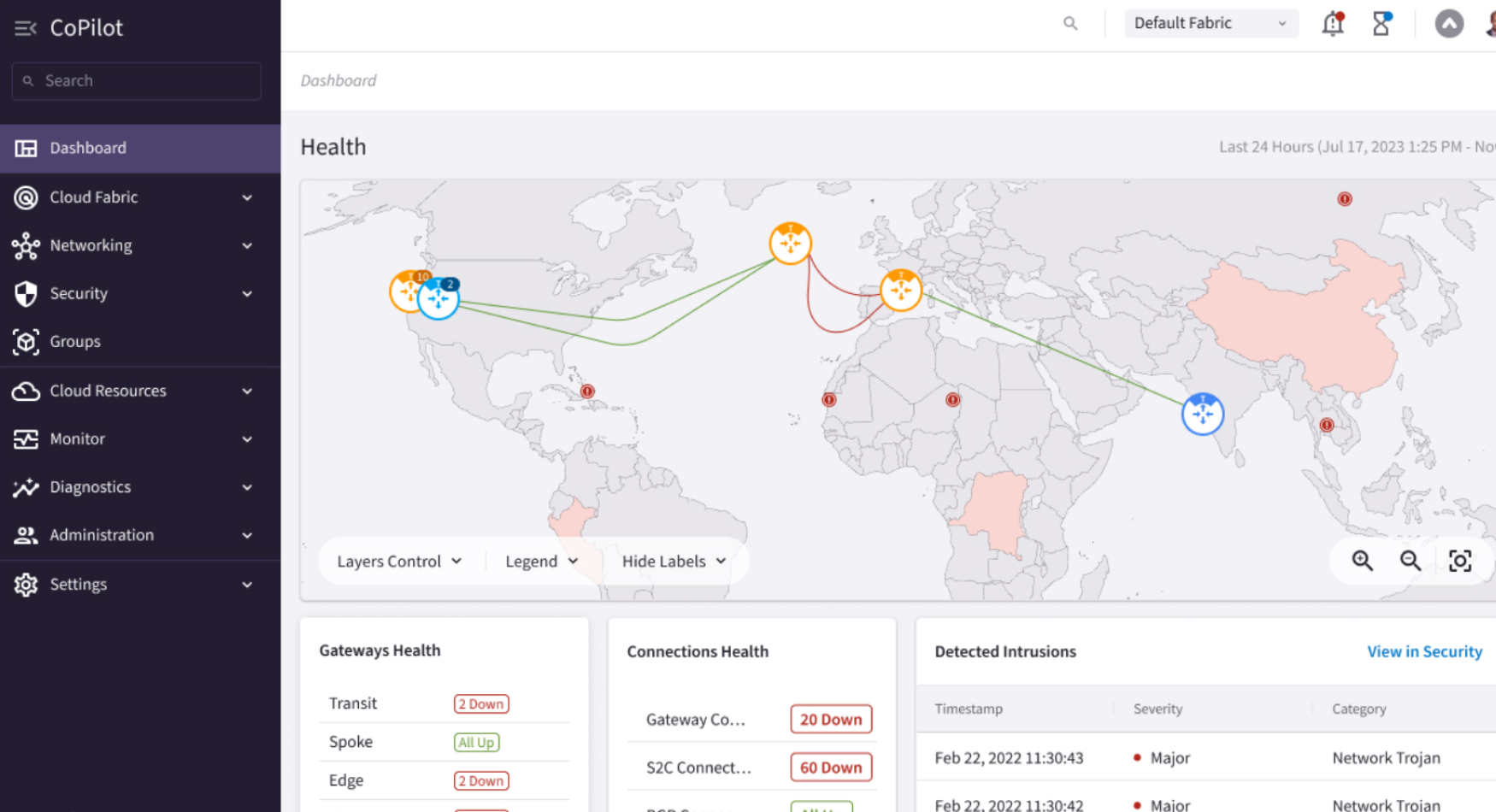Click the notifications bell icon
Image resolution: width=1496 pixels, height=812 pixels.
click(x=1332, y=24)
